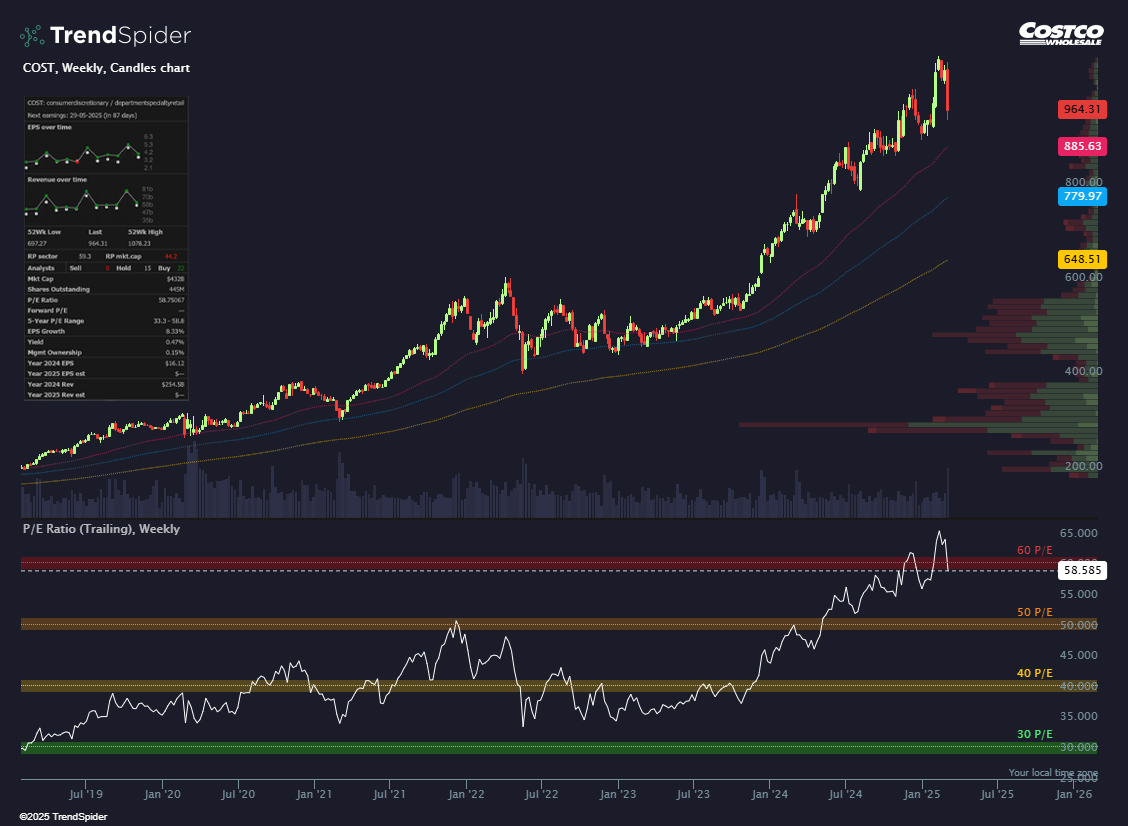Click the 60 P/E level label

(1034, 550)
